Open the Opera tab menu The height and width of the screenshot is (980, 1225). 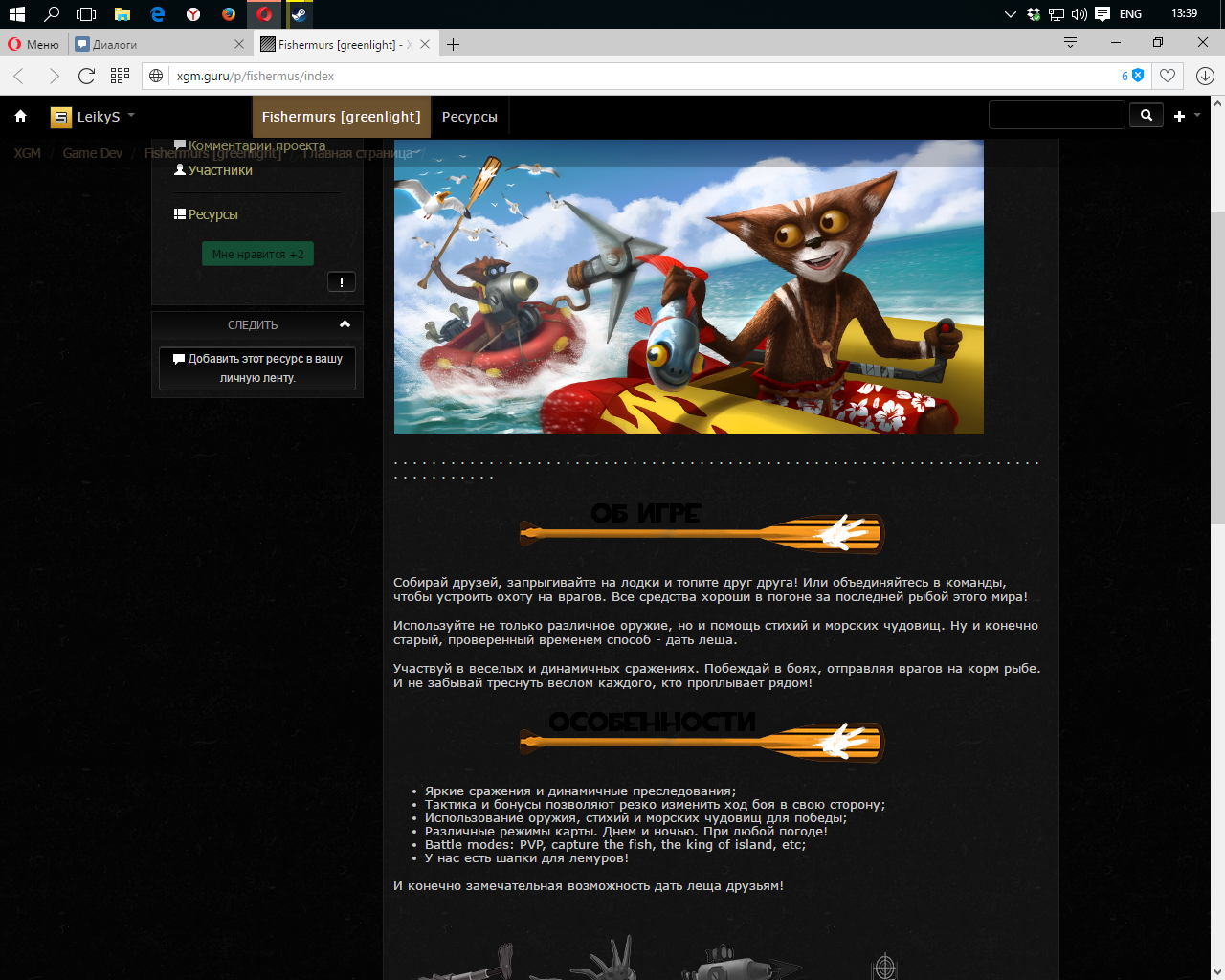tap(1070, 42)
